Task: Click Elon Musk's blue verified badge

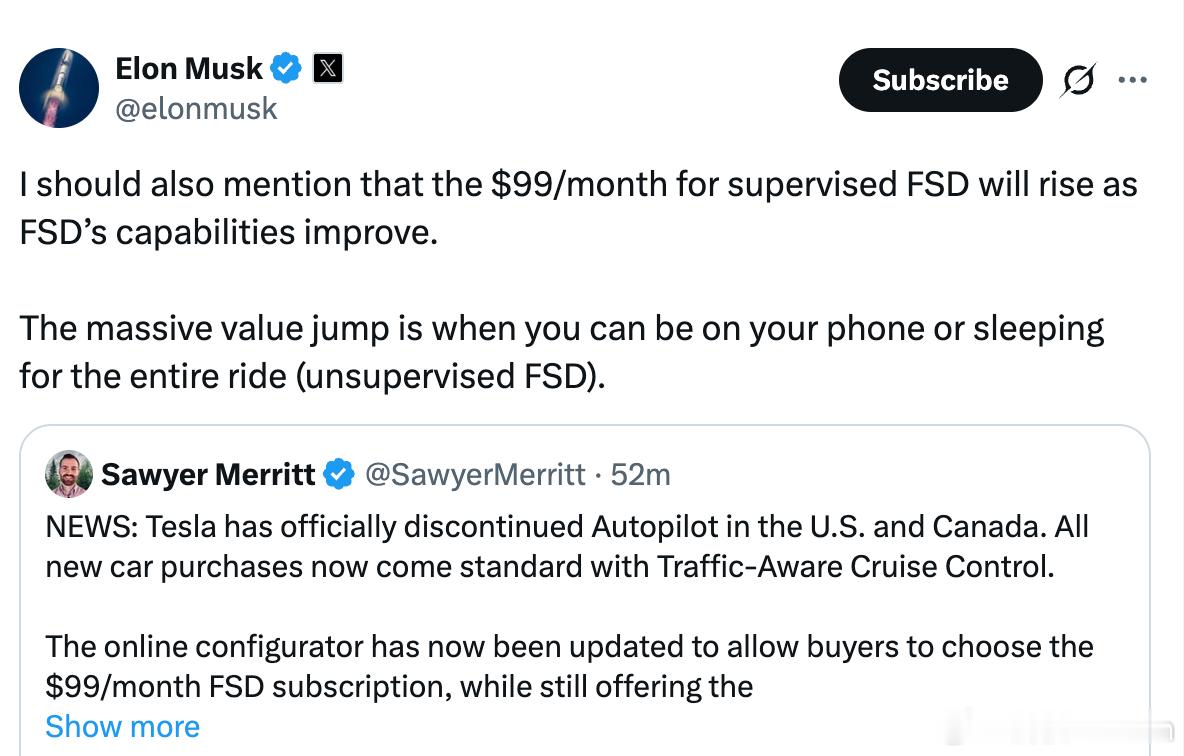Action: click(x=288, y=68)
